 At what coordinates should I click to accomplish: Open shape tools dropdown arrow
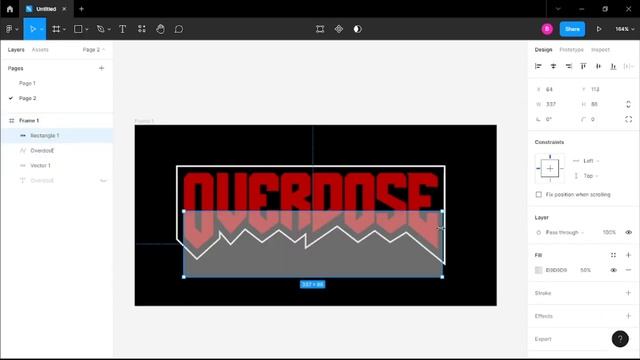click(x=87, y=29)
